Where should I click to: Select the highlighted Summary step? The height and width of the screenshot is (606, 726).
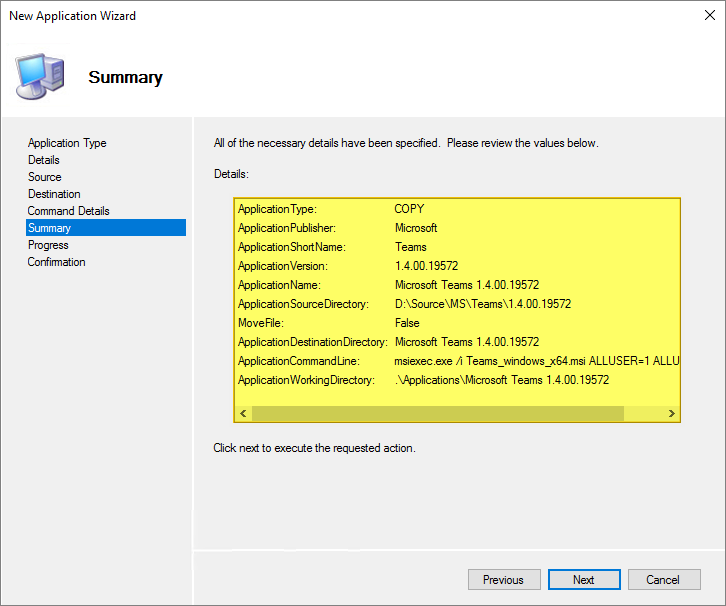point(50,228)
